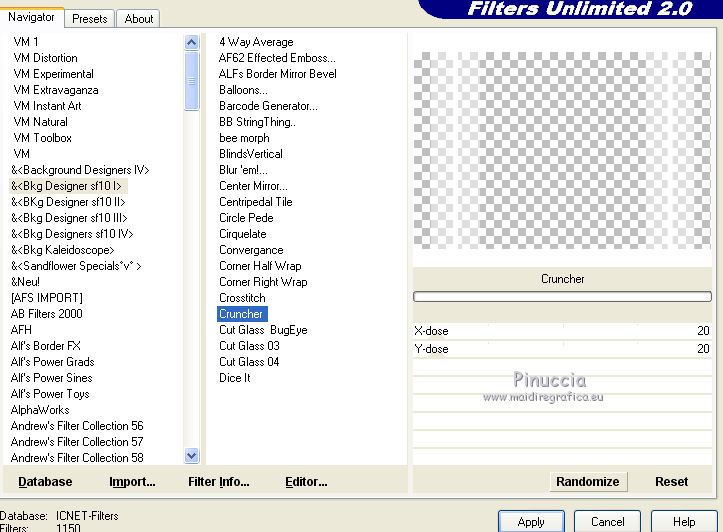Screen dimensions: 723x532
Task: Select AlphaWorks category
Action: click(40, 410)
